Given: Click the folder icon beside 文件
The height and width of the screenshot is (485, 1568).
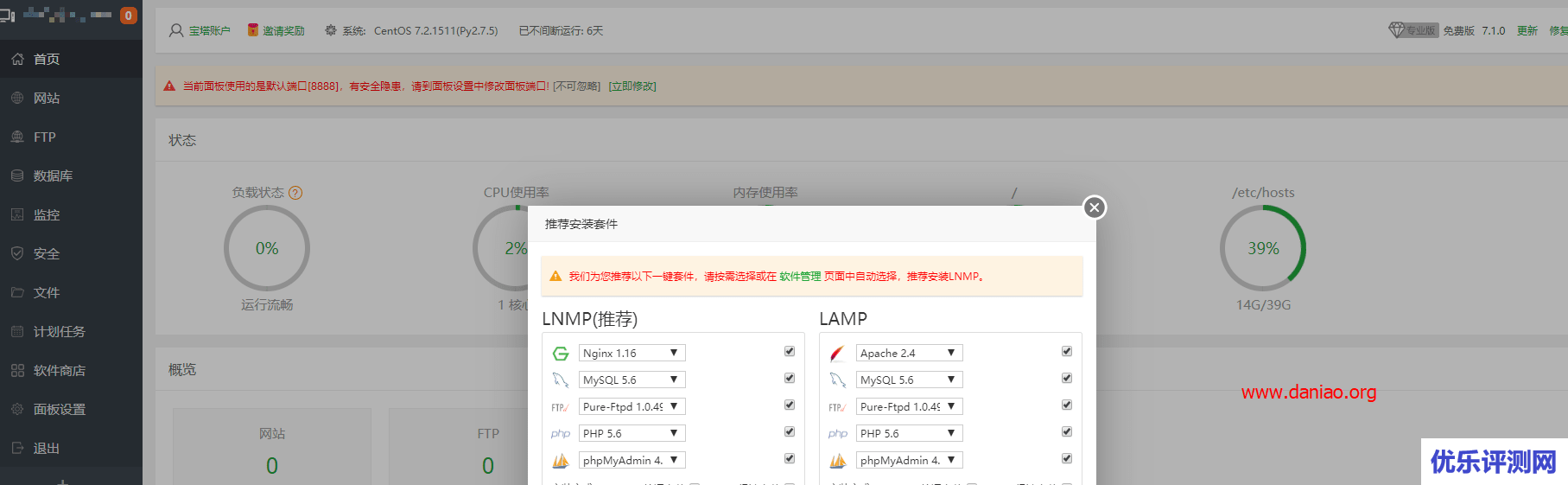Looking at the screenshot, I should coord(17,292).
